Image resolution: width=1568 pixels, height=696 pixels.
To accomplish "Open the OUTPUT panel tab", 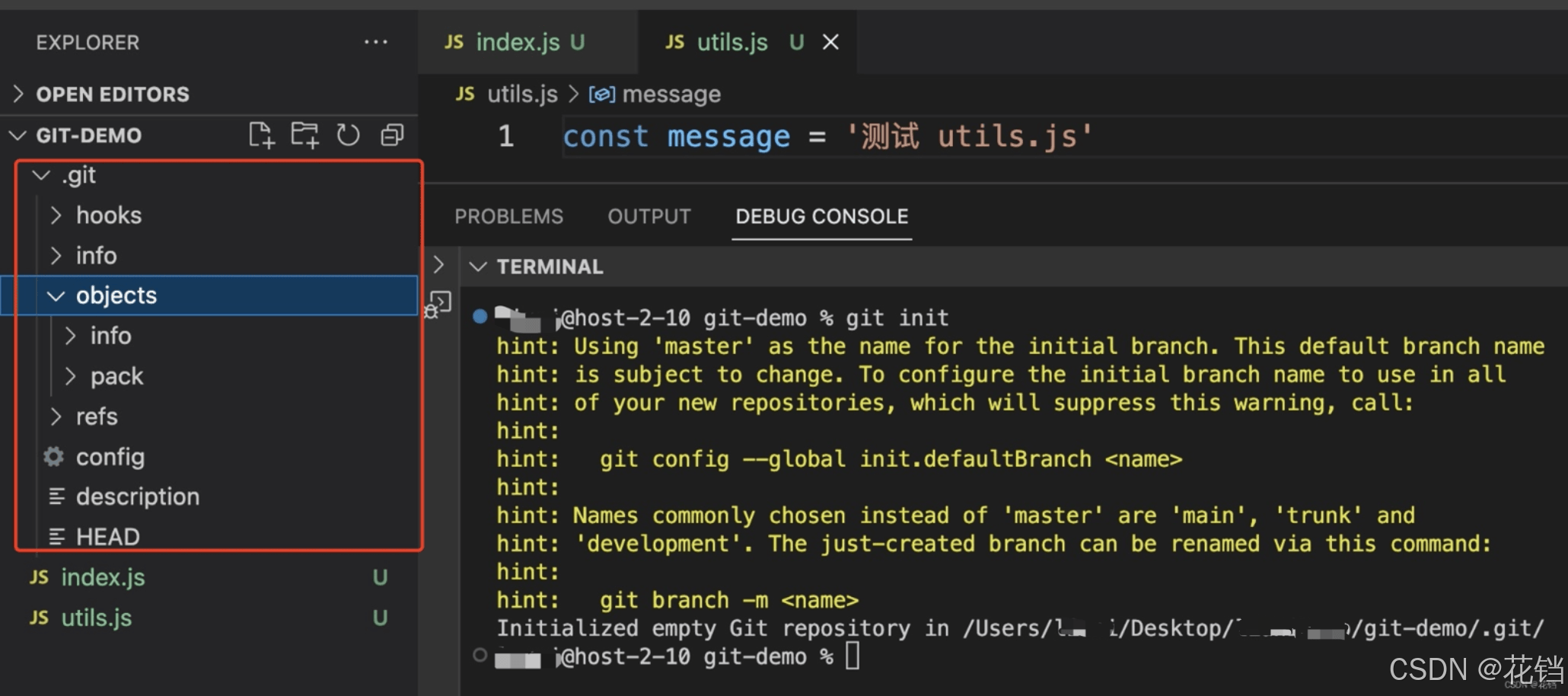I will point(649,217).
